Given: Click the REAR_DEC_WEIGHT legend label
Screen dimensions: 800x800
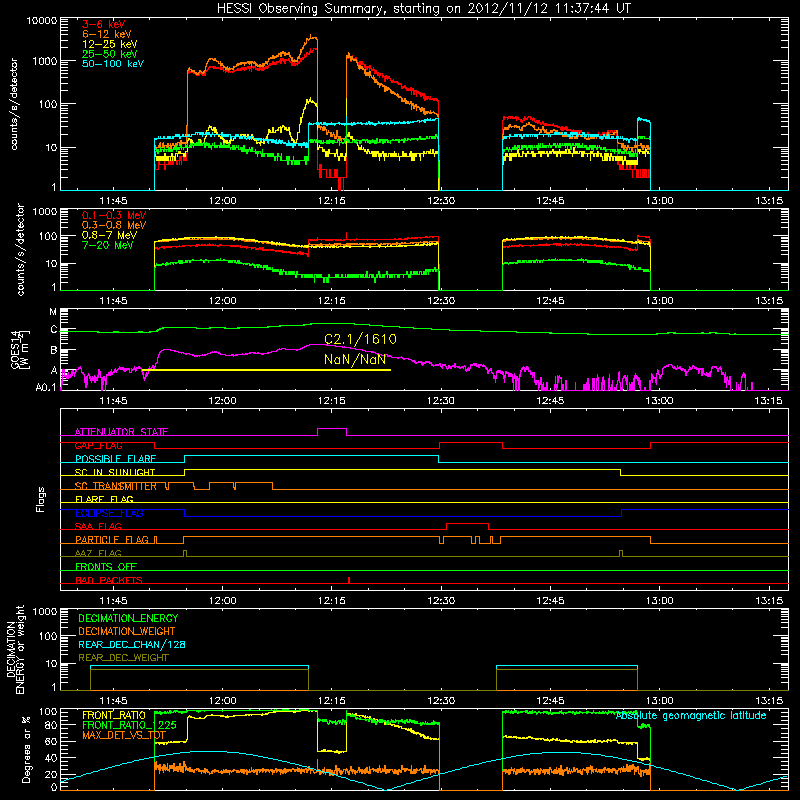Looking at the screenshot, I should [x=123, y=658].
